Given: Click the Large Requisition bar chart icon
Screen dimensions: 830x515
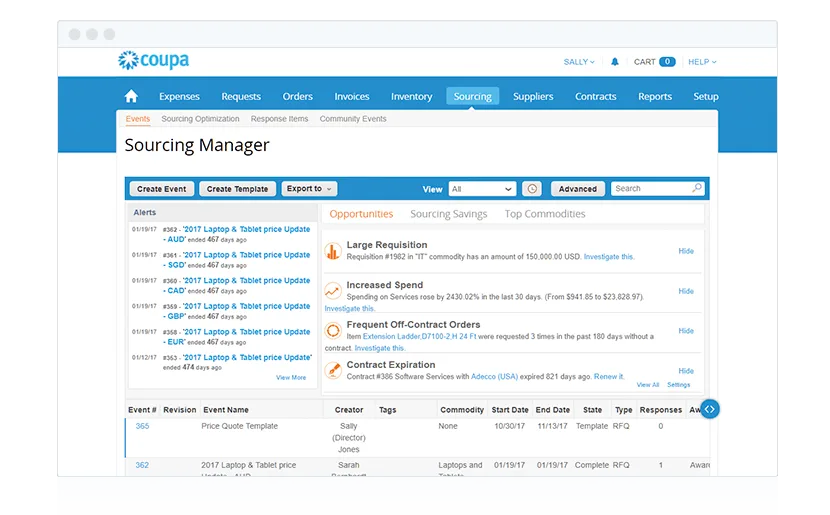Looking at the screenshot, I should [x=333, y=251].
